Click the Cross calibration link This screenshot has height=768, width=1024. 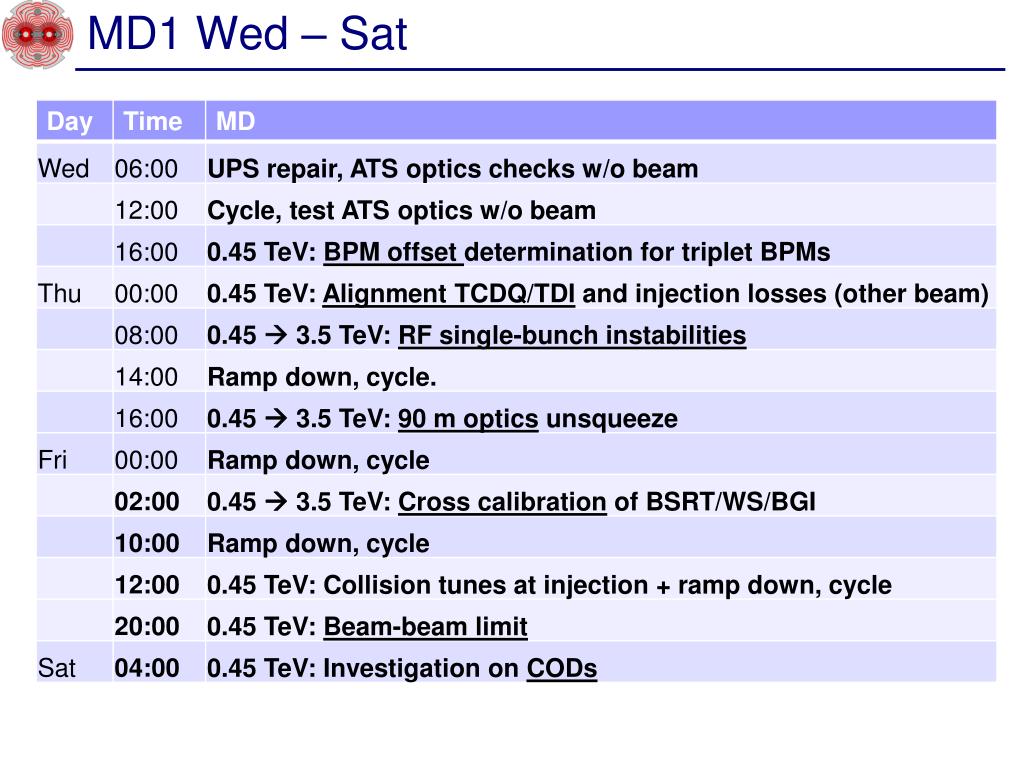502,502
